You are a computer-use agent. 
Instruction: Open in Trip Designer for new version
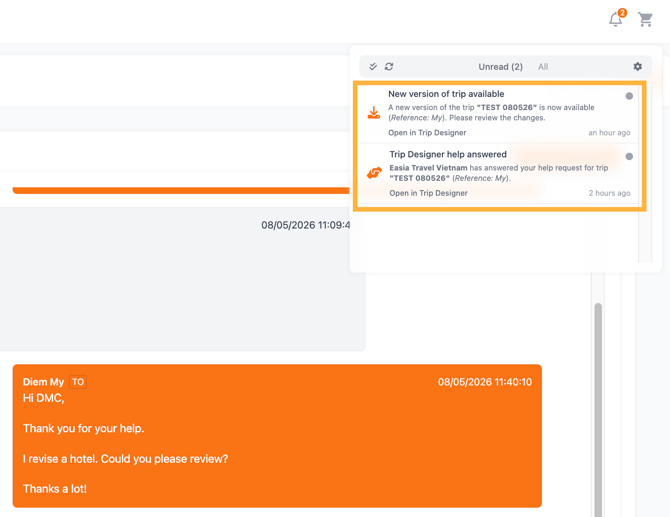click(x=427, y=133)
